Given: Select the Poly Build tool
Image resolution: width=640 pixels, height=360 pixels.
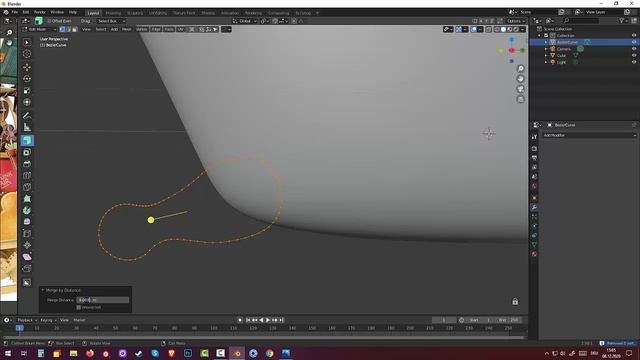Looking at the screenshot, I should pos(27,199).
